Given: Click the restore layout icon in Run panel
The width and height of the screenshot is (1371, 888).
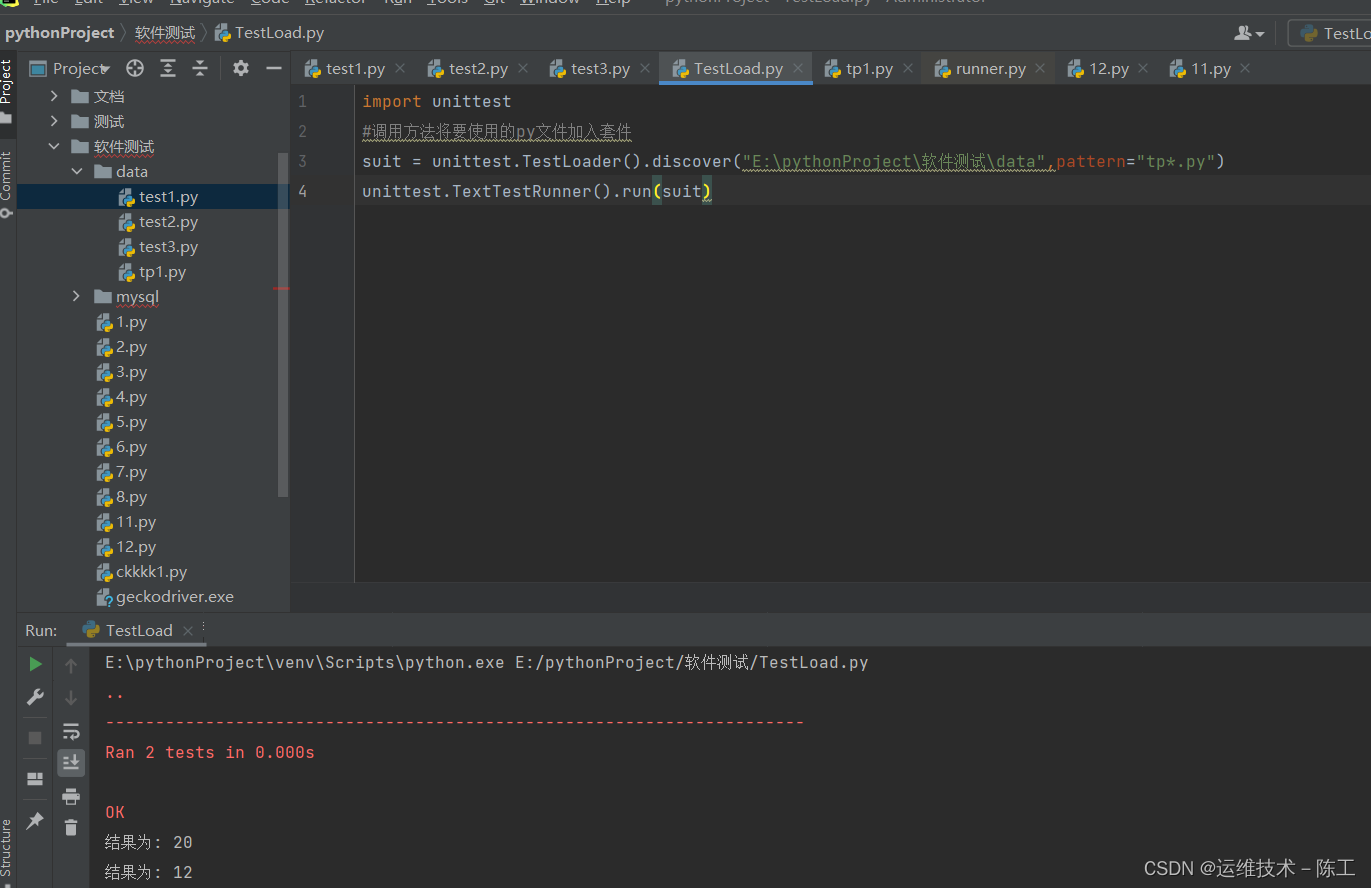Looking at the screenshot, I should [35, 779].
